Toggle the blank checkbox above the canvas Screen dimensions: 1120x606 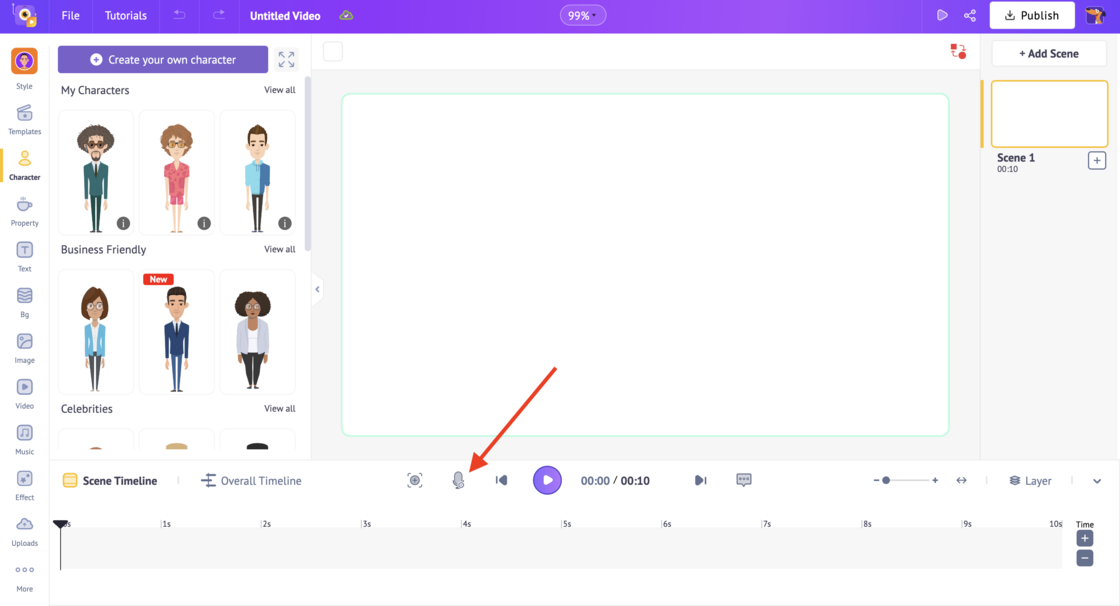[x=333, y=52]
